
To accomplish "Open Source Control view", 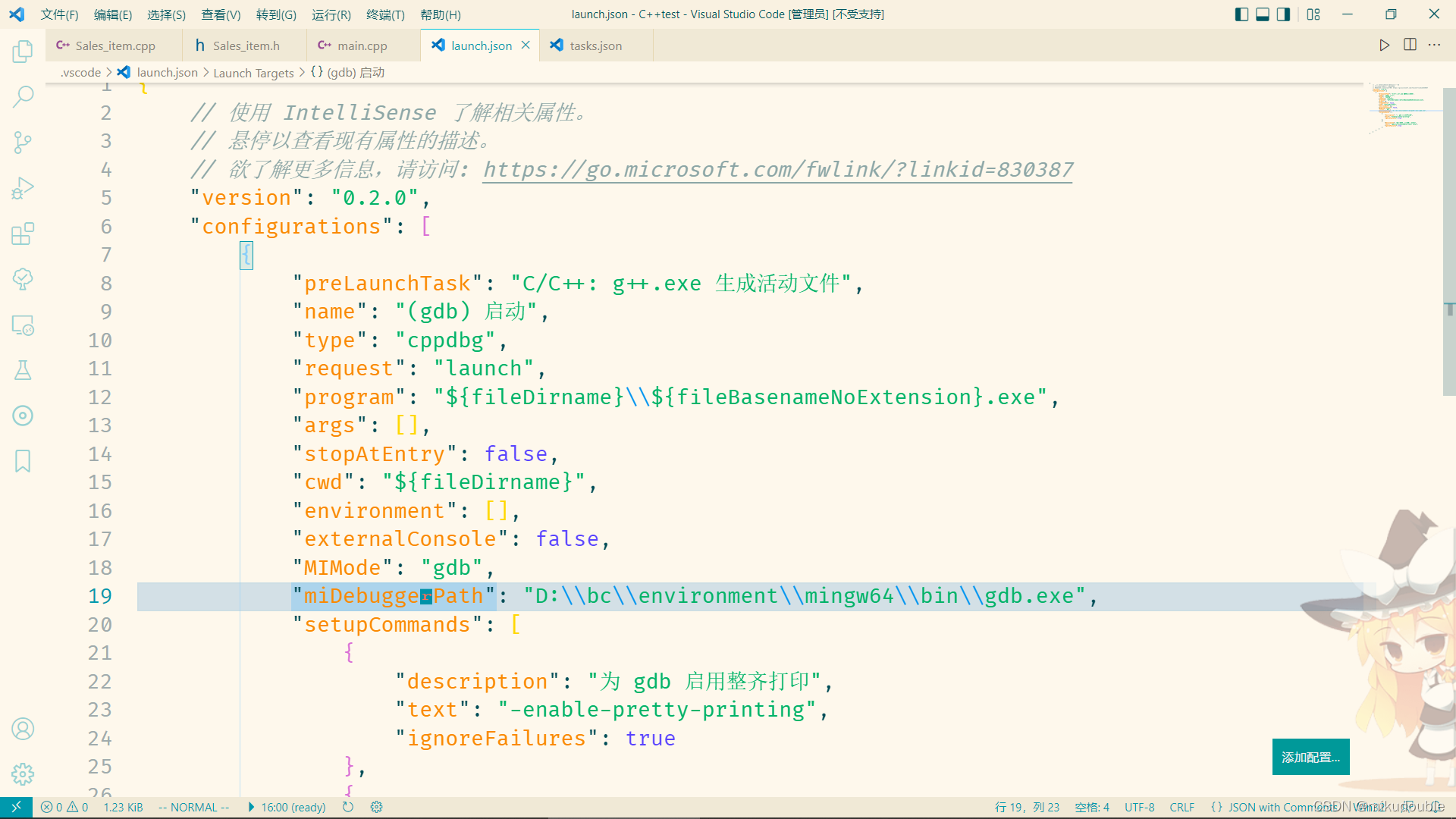I will 23,142.
